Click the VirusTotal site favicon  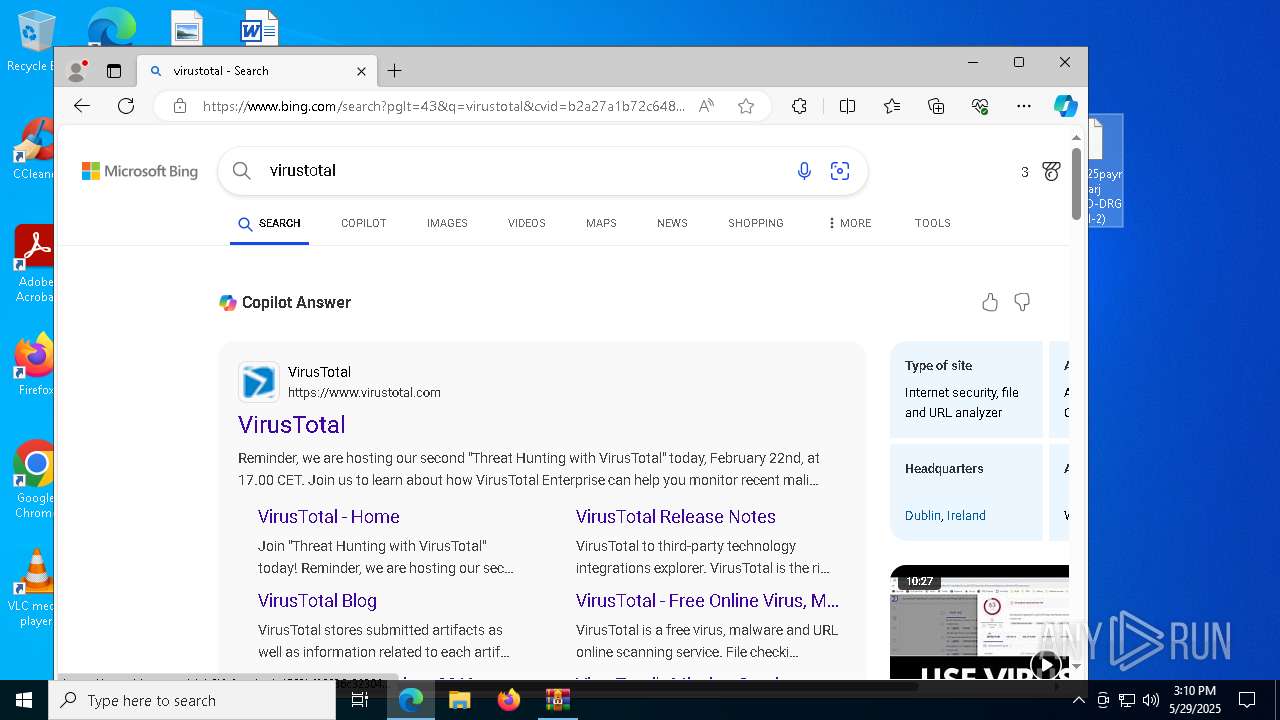259,382
